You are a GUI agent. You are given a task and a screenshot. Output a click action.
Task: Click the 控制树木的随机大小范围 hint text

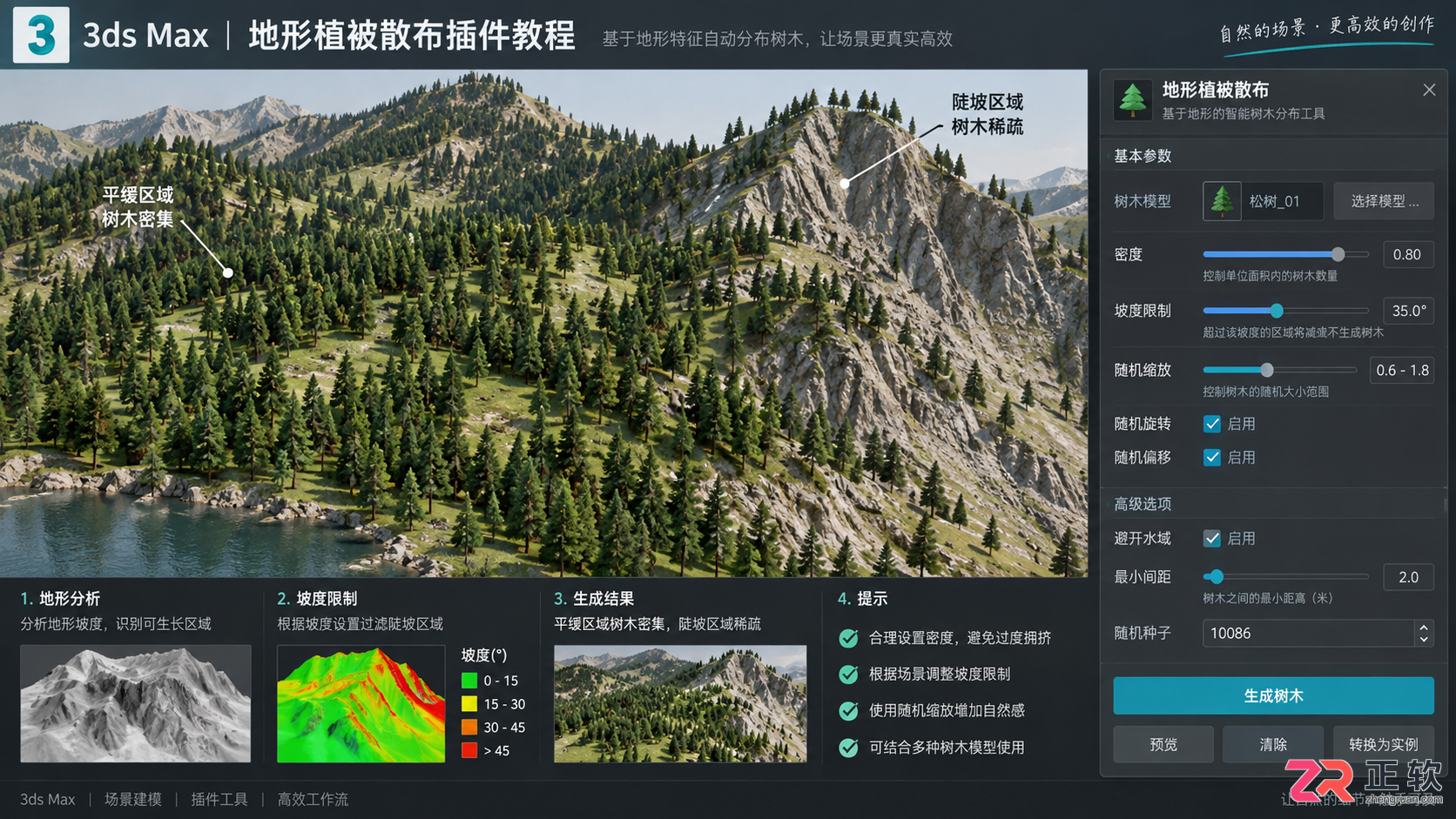click(1266, 392)
